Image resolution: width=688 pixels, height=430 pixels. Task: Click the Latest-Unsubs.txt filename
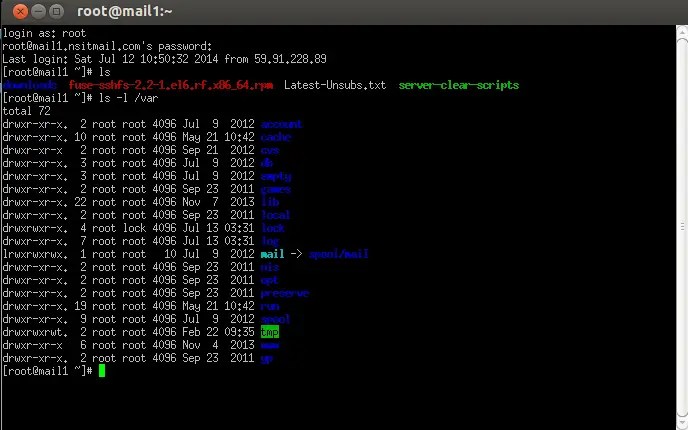tap(335, 85)
